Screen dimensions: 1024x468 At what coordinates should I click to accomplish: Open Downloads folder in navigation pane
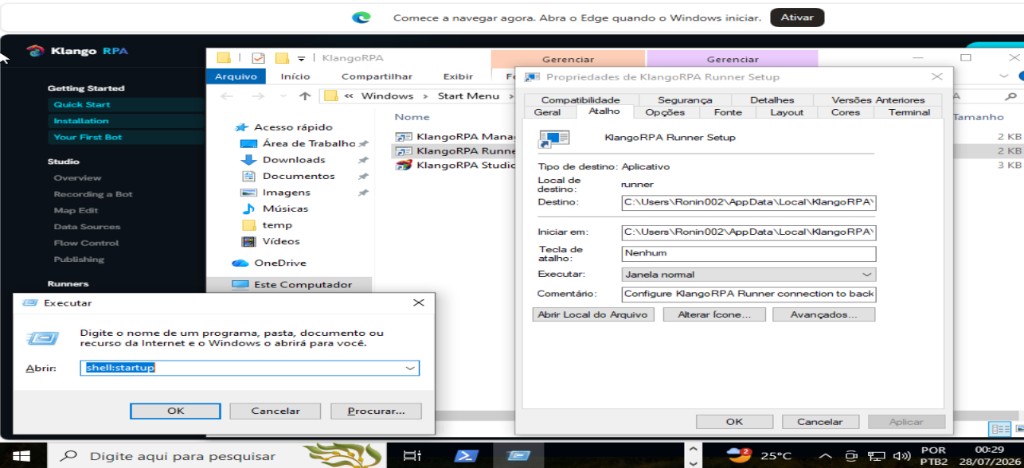click(293, 160)
